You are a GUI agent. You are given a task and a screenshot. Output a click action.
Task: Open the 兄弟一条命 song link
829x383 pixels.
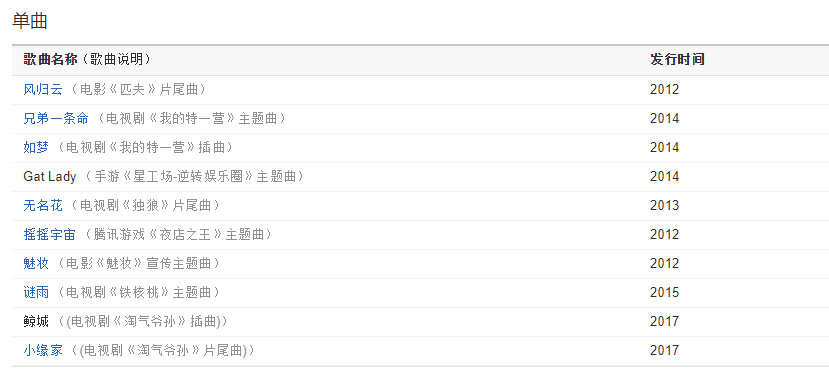[56, 118]
